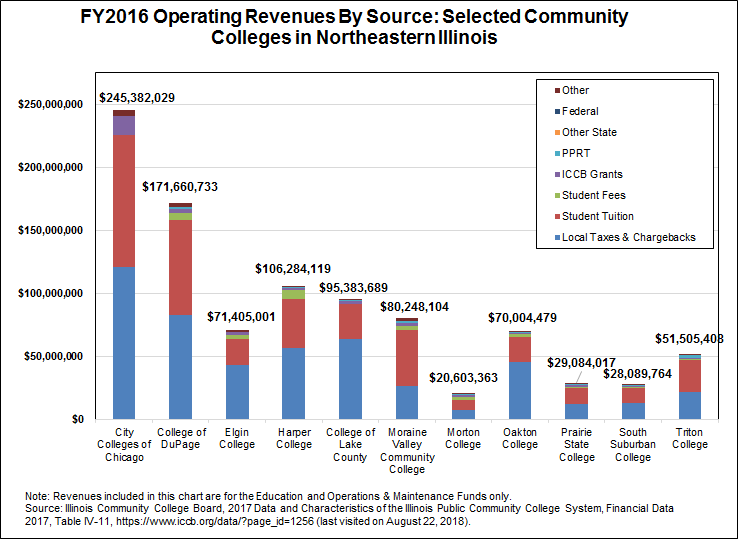The image size is (738, 539).
Task: Click the South Suburban College axis label
Action: (x=633, y=444)
